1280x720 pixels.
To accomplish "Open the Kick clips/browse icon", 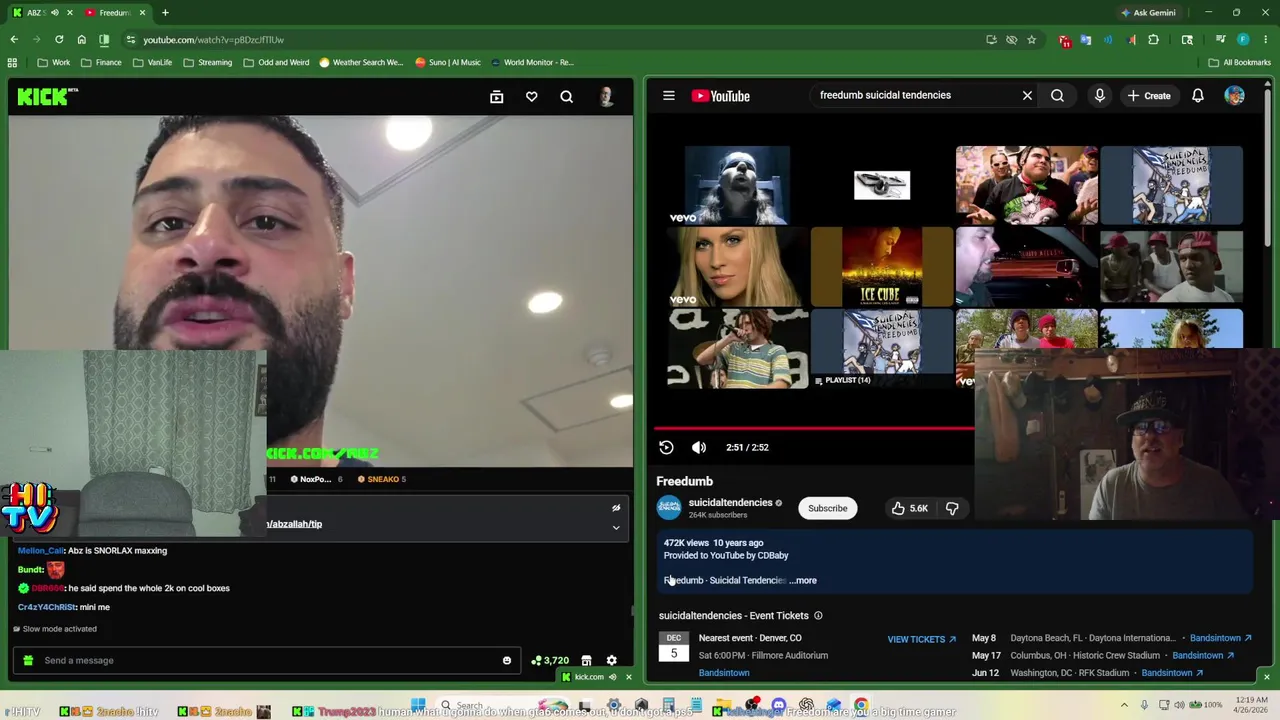I will 496,97.
